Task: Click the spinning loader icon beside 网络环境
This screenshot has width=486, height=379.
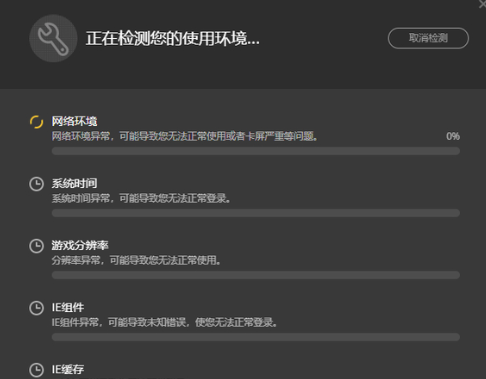Action: coord(36,122)
